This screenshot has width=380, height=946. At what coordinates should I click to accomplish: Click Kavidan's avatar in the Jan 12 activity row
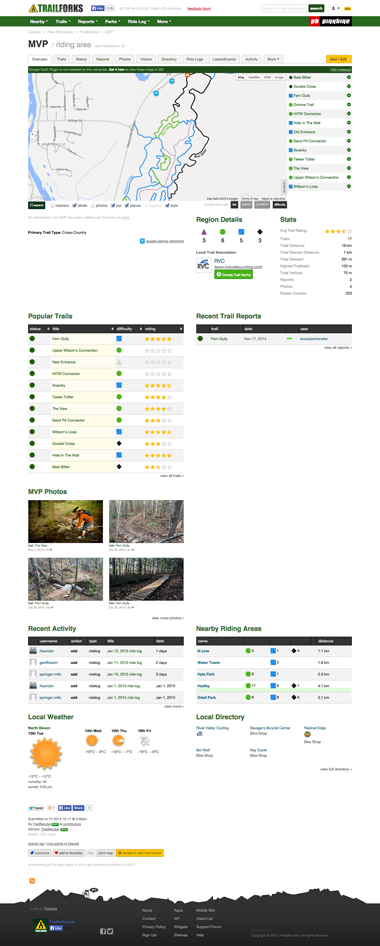[33, 651]
